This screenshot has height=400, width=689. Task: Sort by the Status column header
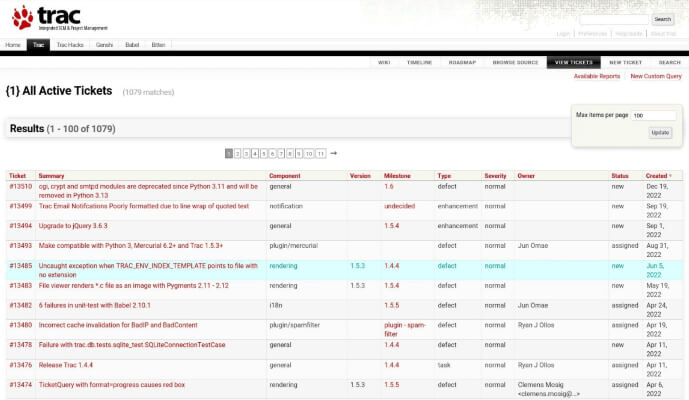point(620,176)
